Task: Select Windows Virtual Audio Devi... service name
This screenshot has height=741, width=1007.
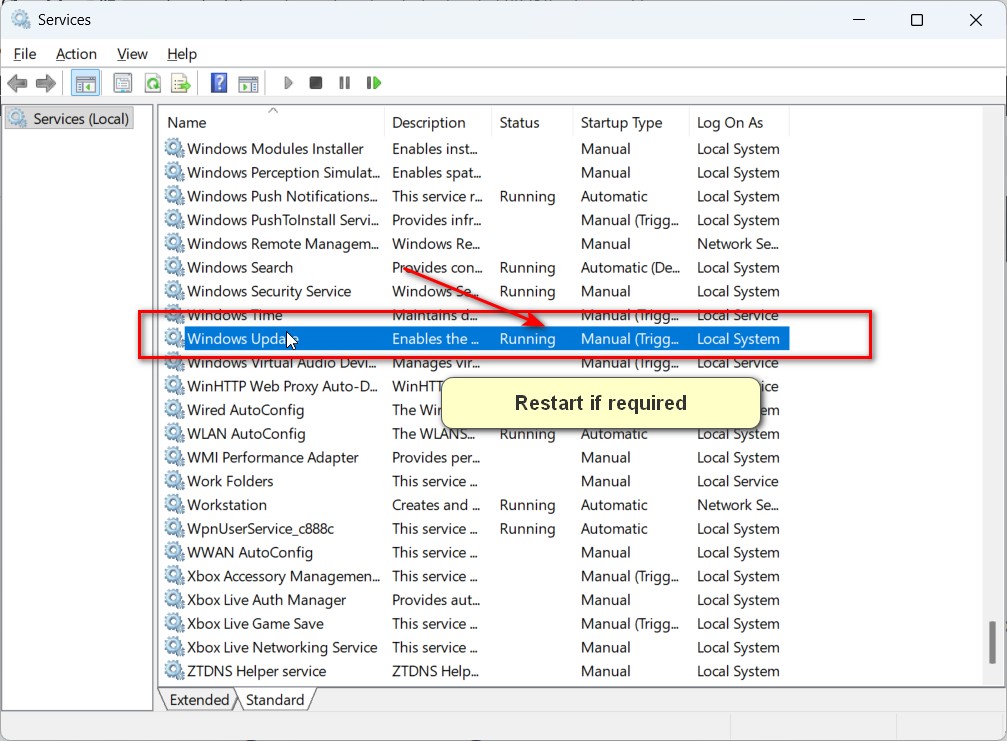Action: tap(281, 363)
